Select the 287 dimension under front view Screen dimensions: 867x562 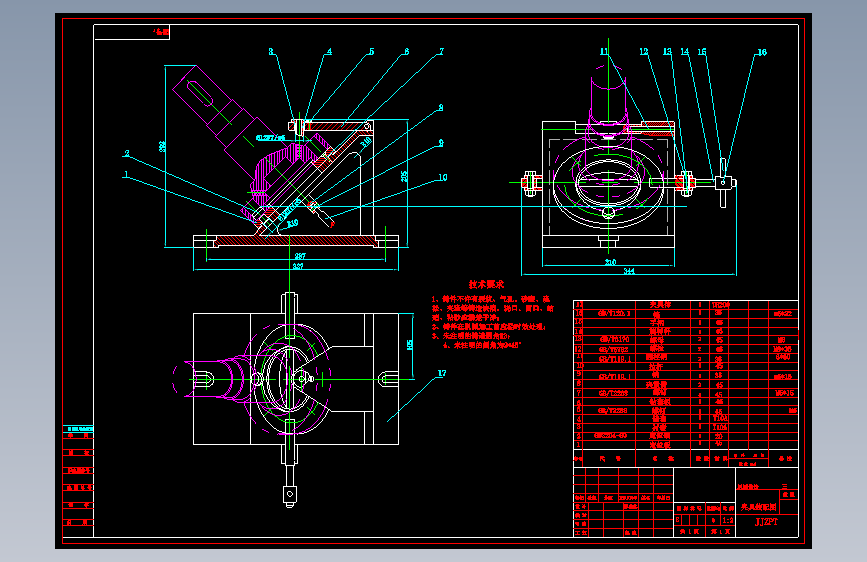coord(300,256)
